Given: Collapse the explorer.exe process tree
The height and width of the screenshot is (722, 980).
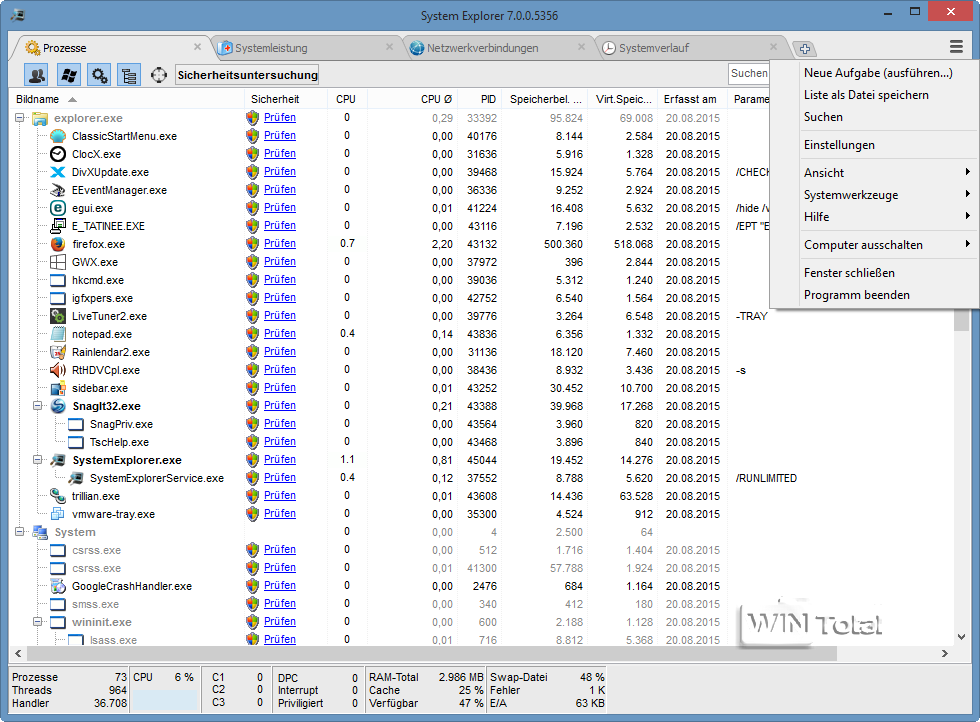Looking at the screenshot, I should 20,118.
